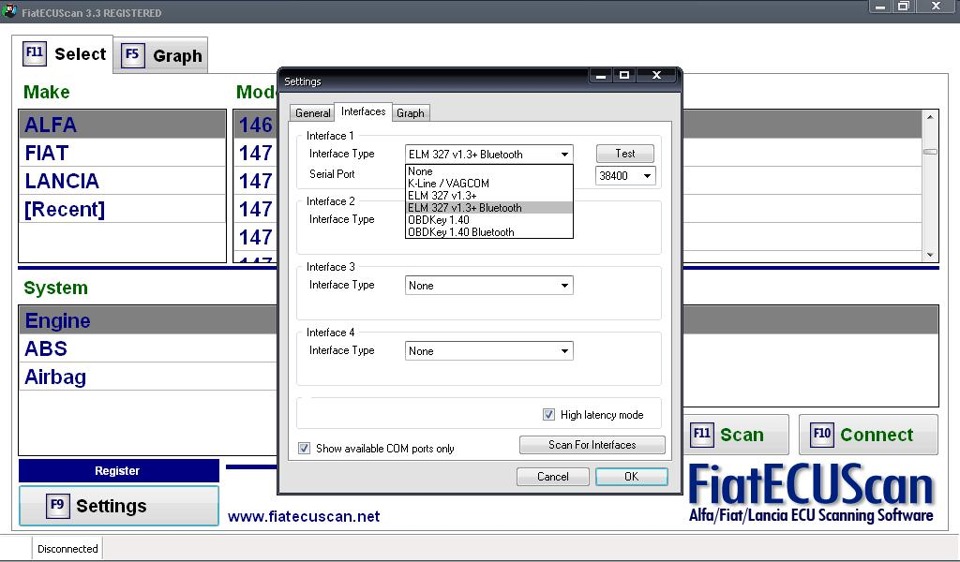Click the Connect button
The width and height of the screenshot is (960, 562).
[868, 435]
